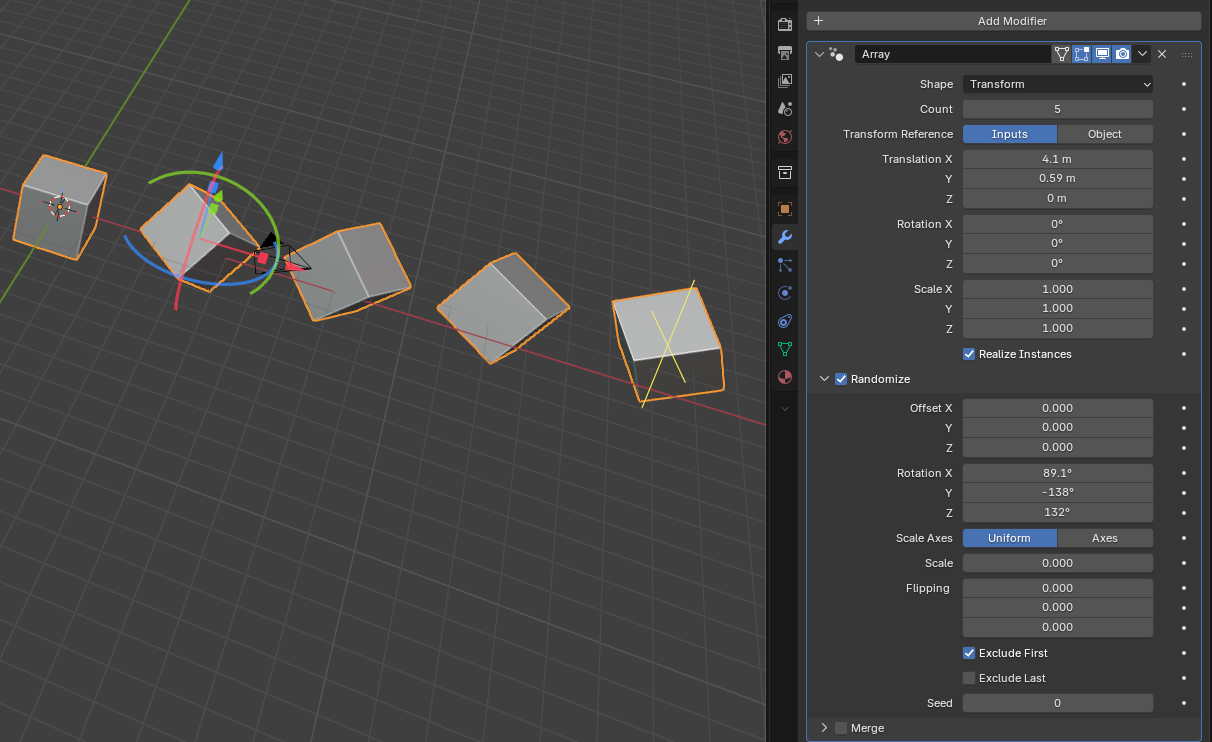The height and width of the screenshot is (742, 1212).
Task: Disable the Randomize checkbox
Action: [841, 379]
